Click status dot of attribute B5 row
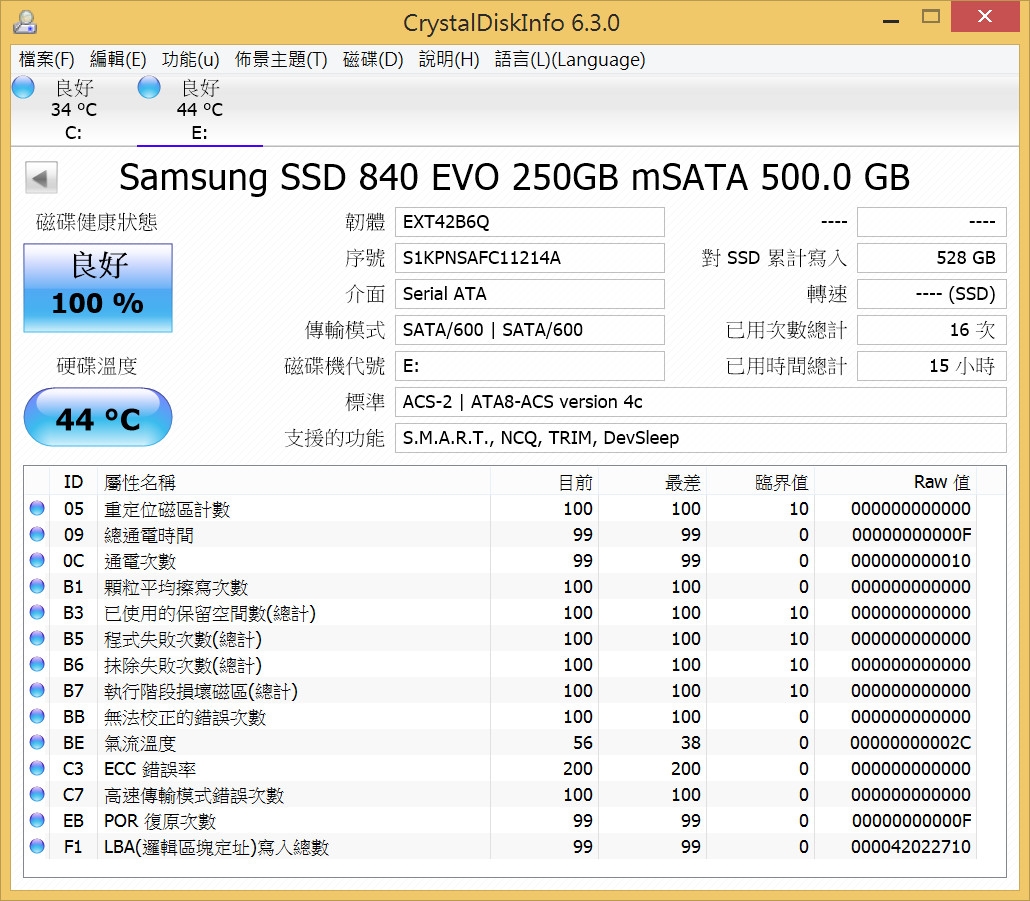1030x901 pixels. (37, 638)
